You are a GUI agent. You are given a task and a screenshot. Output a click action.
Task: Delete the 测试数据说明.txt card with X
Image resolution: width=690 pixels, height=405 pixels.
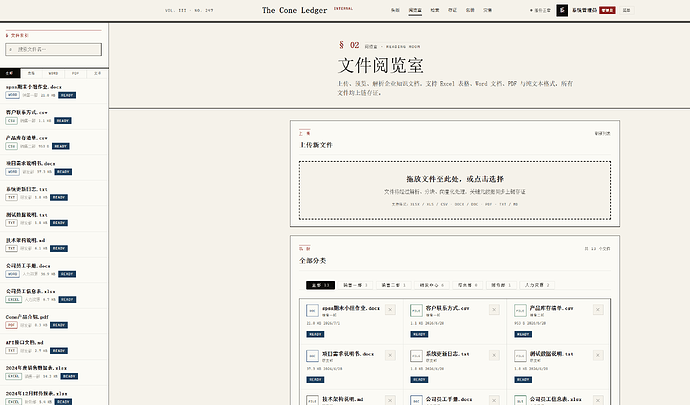click(598, 355)
